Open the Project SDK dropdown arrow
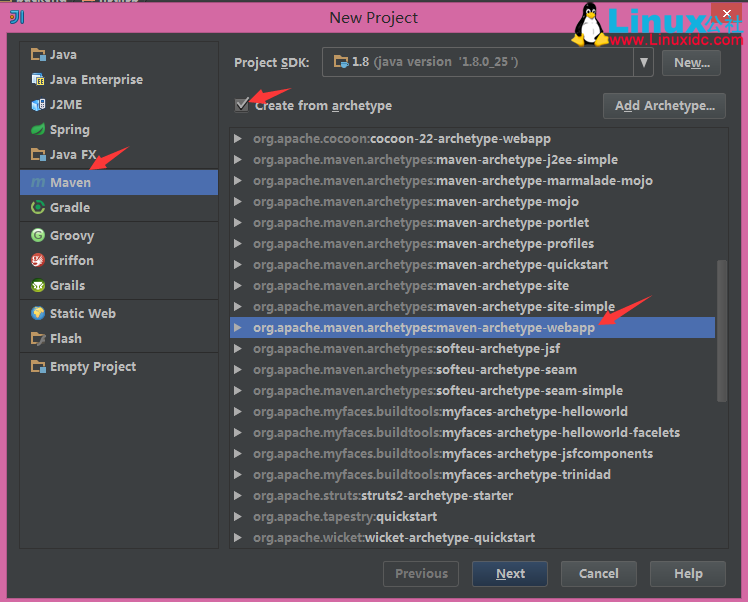 pyautogui.click(x=644, y=62)
